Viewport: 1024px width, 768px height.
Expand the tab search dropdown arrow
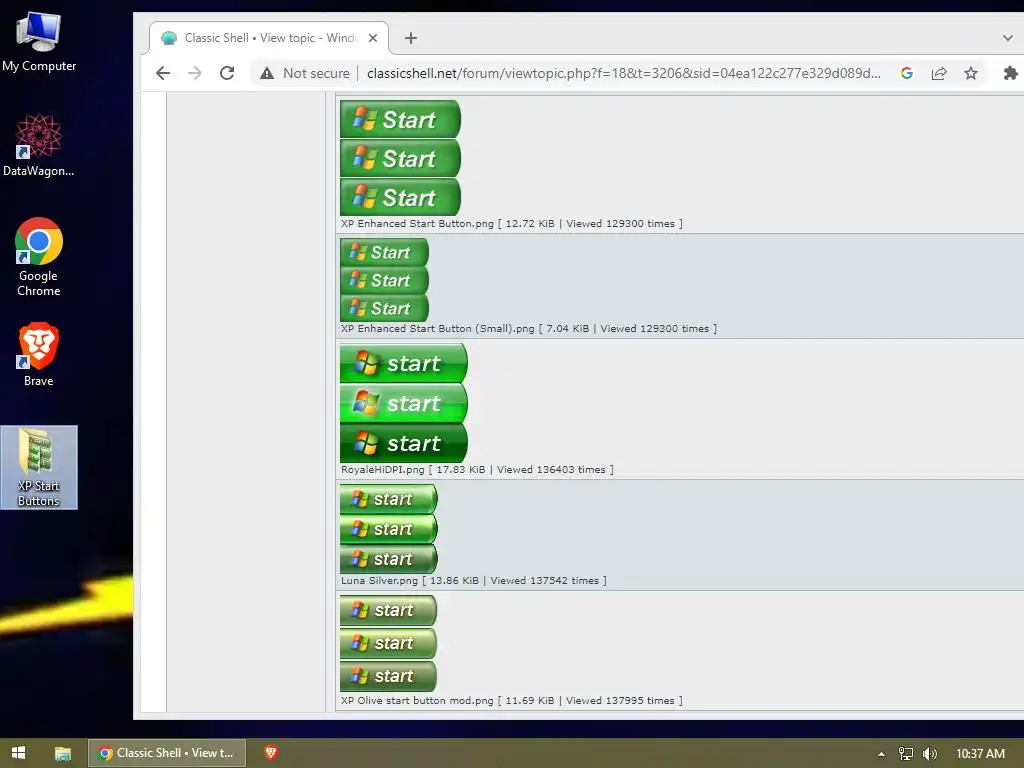pyautogui.click(x=1007, y=38)
